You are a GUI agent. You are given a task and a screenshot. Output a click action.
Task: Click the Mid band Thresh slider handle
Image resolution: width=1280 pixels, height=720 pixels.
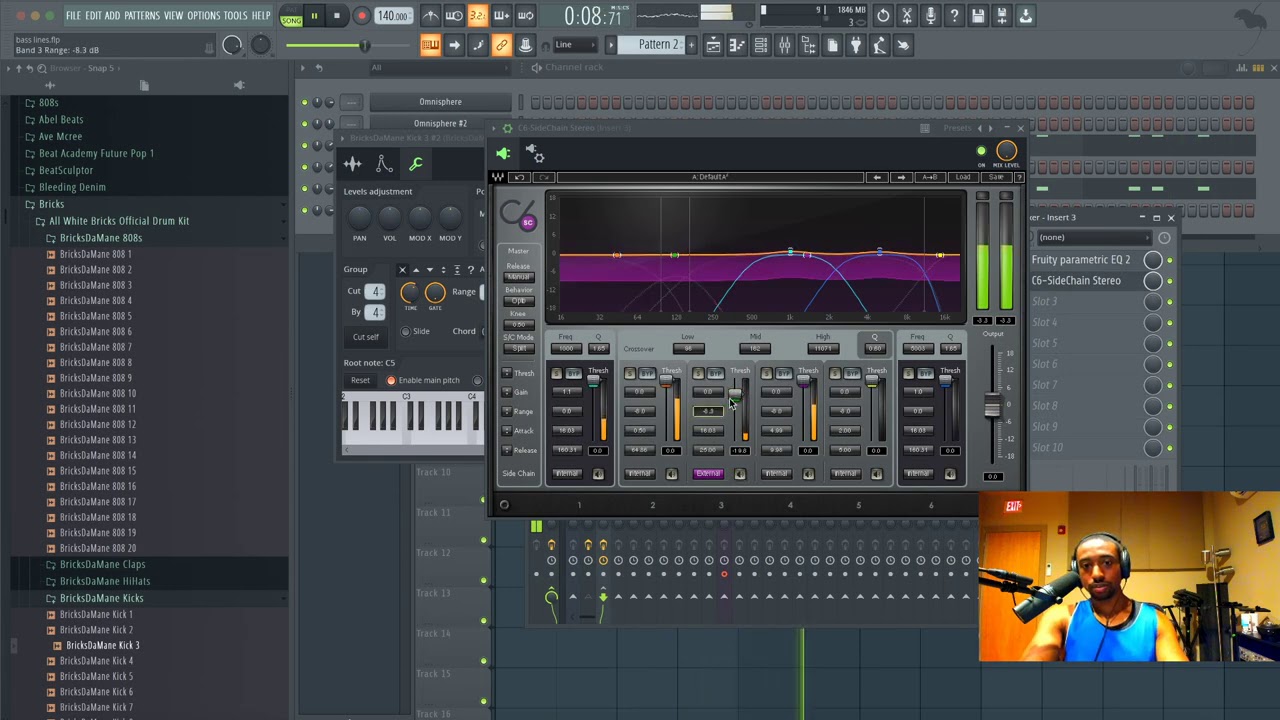tap(736, 393)
